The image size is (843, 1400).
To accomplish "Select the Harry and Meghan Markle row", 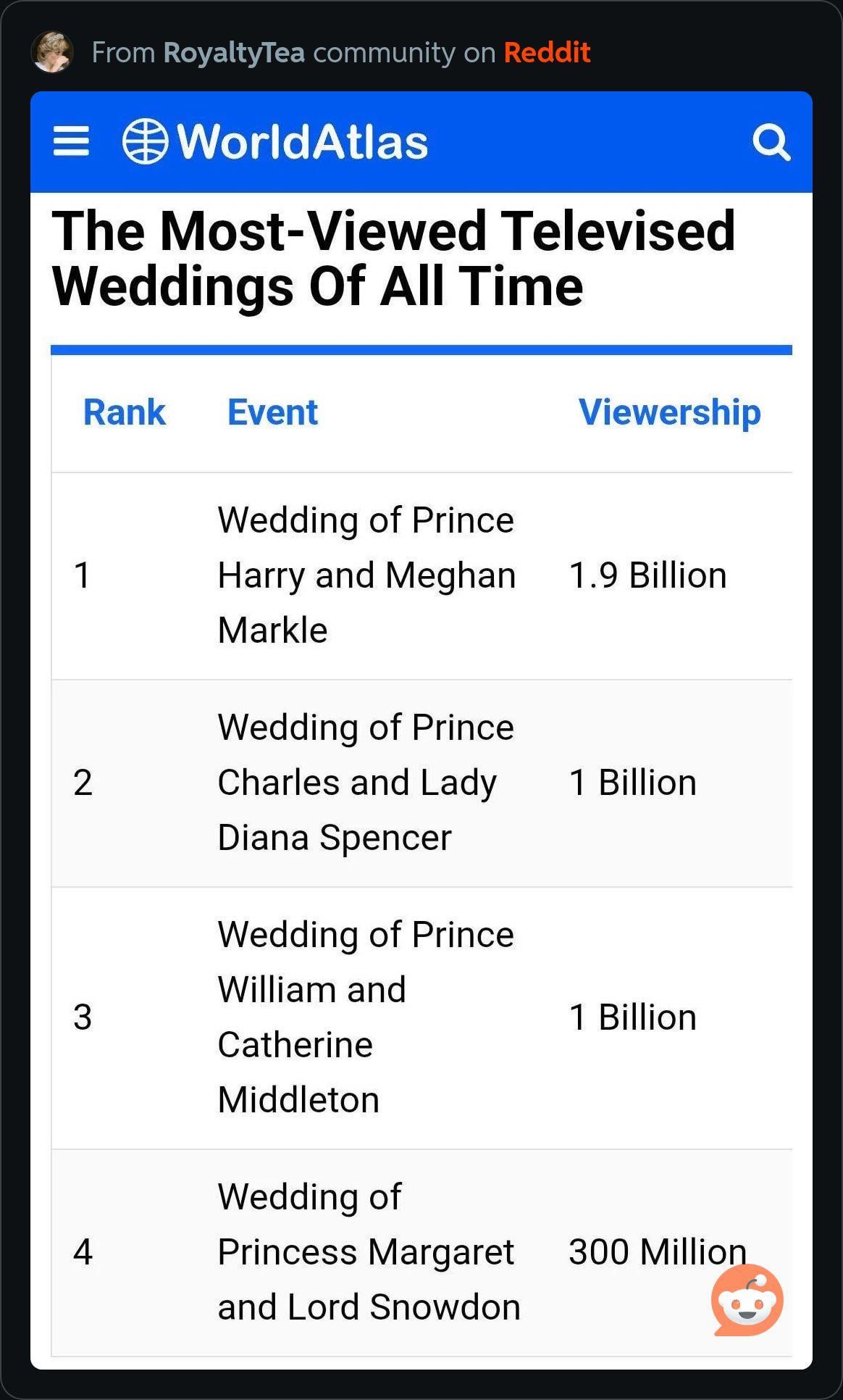I will (366, 575).
